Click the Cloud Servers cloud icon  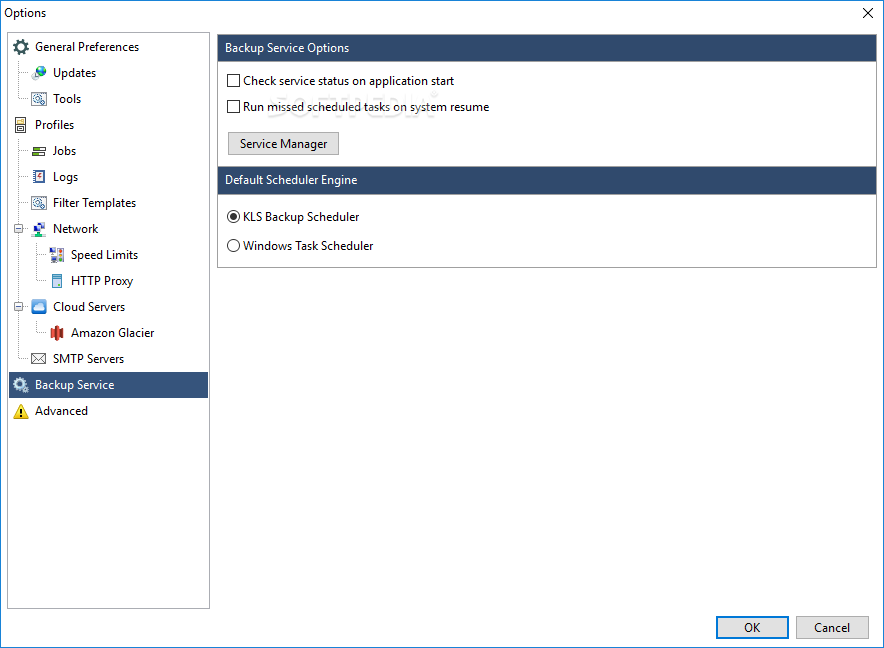pos(39,307)
